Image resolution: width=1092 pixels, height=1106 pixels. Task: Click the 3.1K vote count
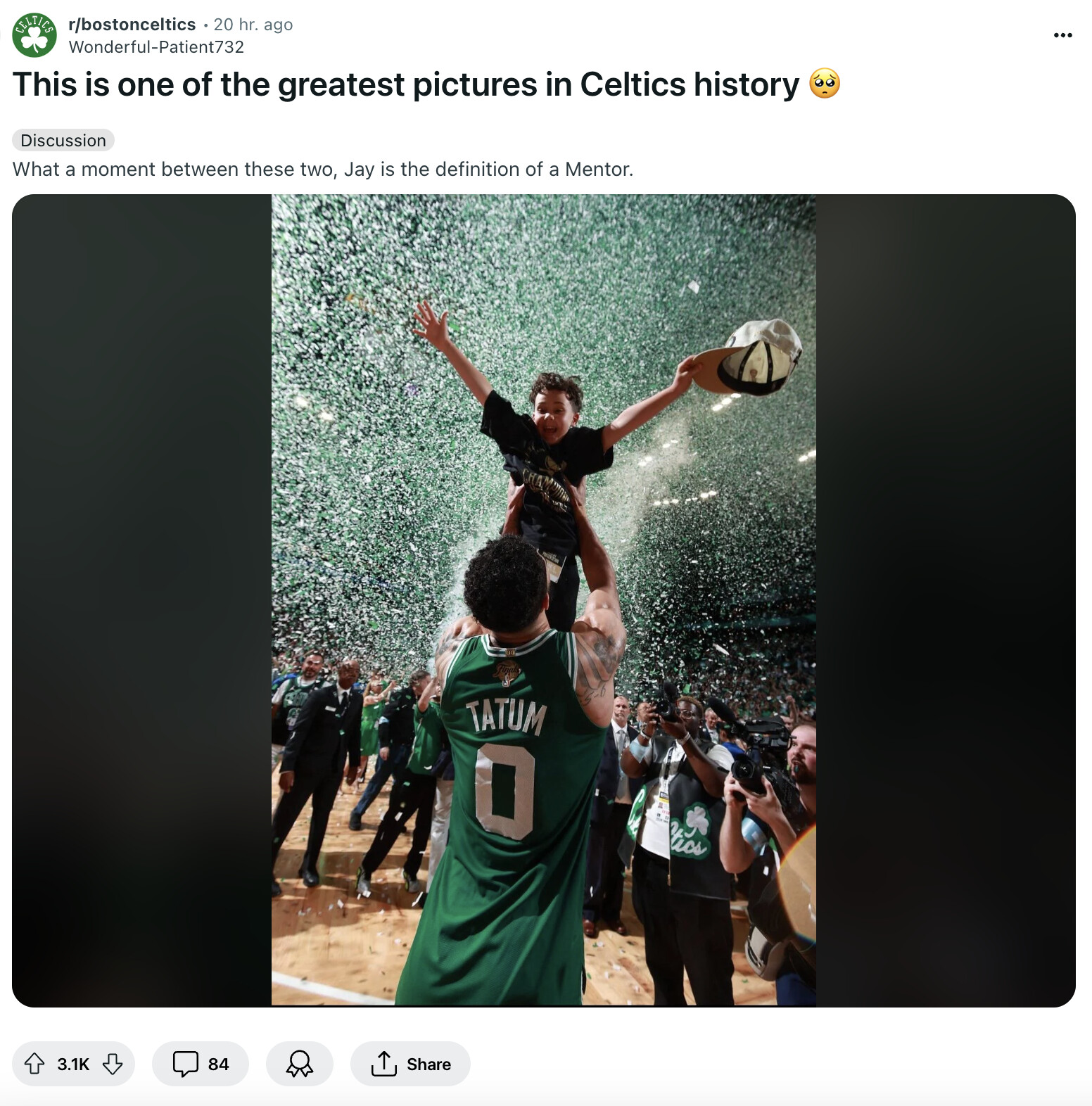[x=73, y=1064]
